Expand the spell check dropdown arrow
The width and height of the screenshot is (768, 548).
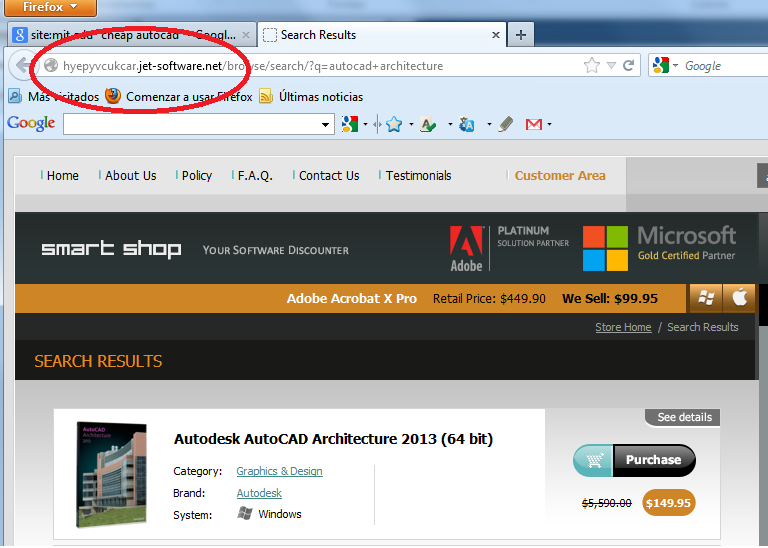tap(450, 124)
